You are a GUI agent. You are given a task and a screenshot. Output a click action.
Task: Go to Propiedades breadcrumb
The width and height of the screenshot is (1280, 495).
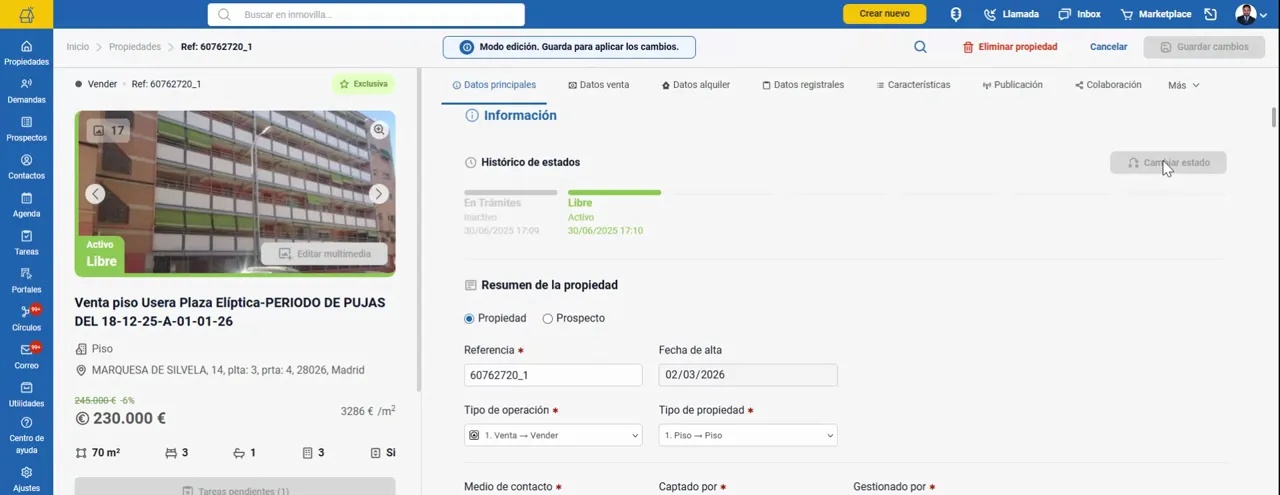pyautogui.click(x=135, y=47)
